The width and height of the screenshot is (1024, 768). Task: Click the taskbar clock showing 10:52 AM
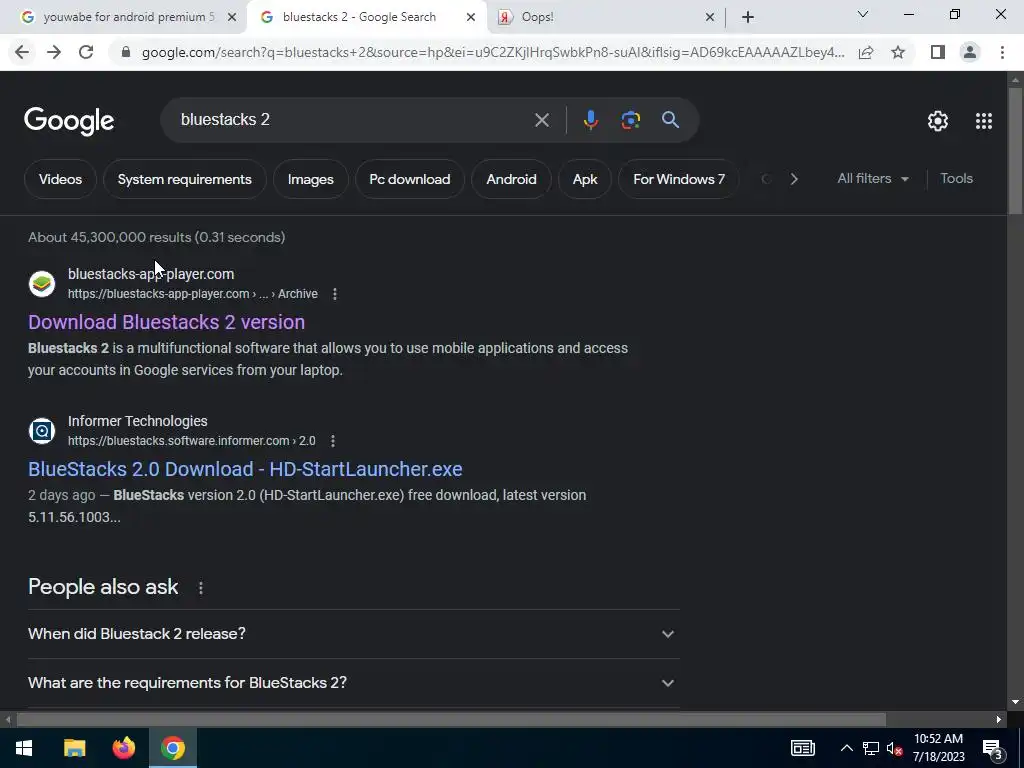coord(938,748)
